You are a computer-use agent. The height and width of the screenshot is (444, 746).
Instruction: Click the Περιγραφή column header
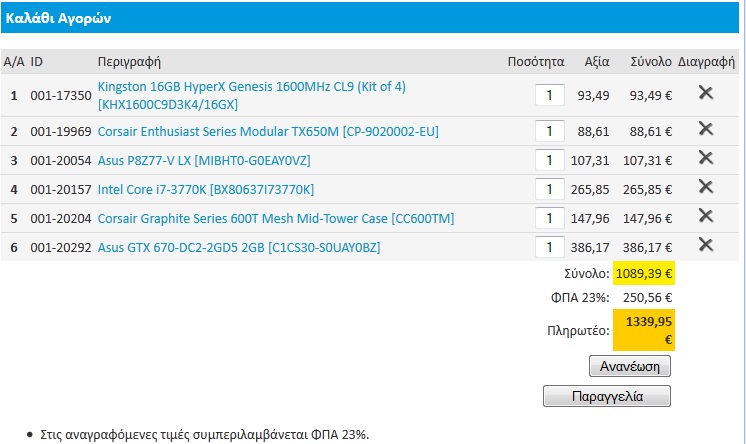pyautogui.click(x=129, y=61)
